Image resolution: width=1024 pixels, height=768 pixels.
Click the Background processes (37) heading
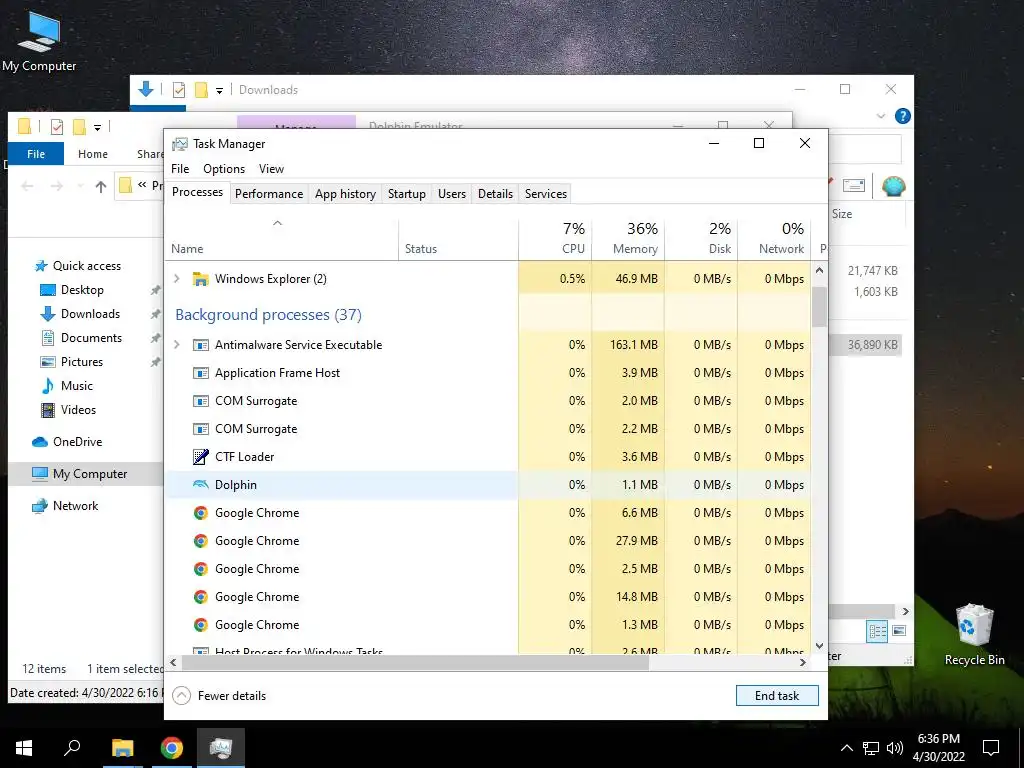tap(268, 315)
